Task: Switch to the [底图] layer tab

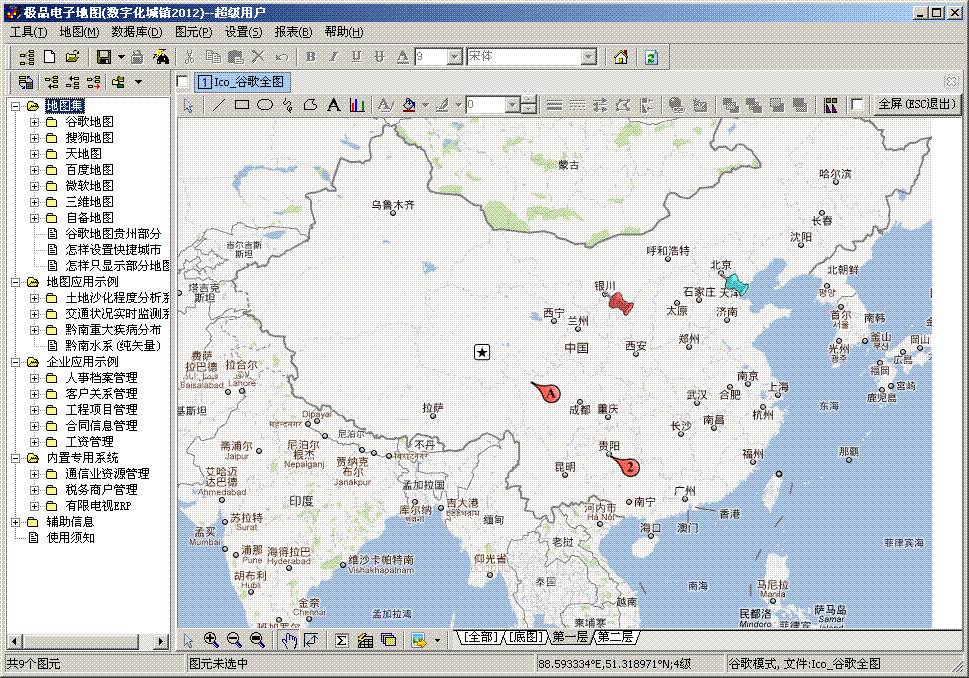Action: [x=525, y=637]
